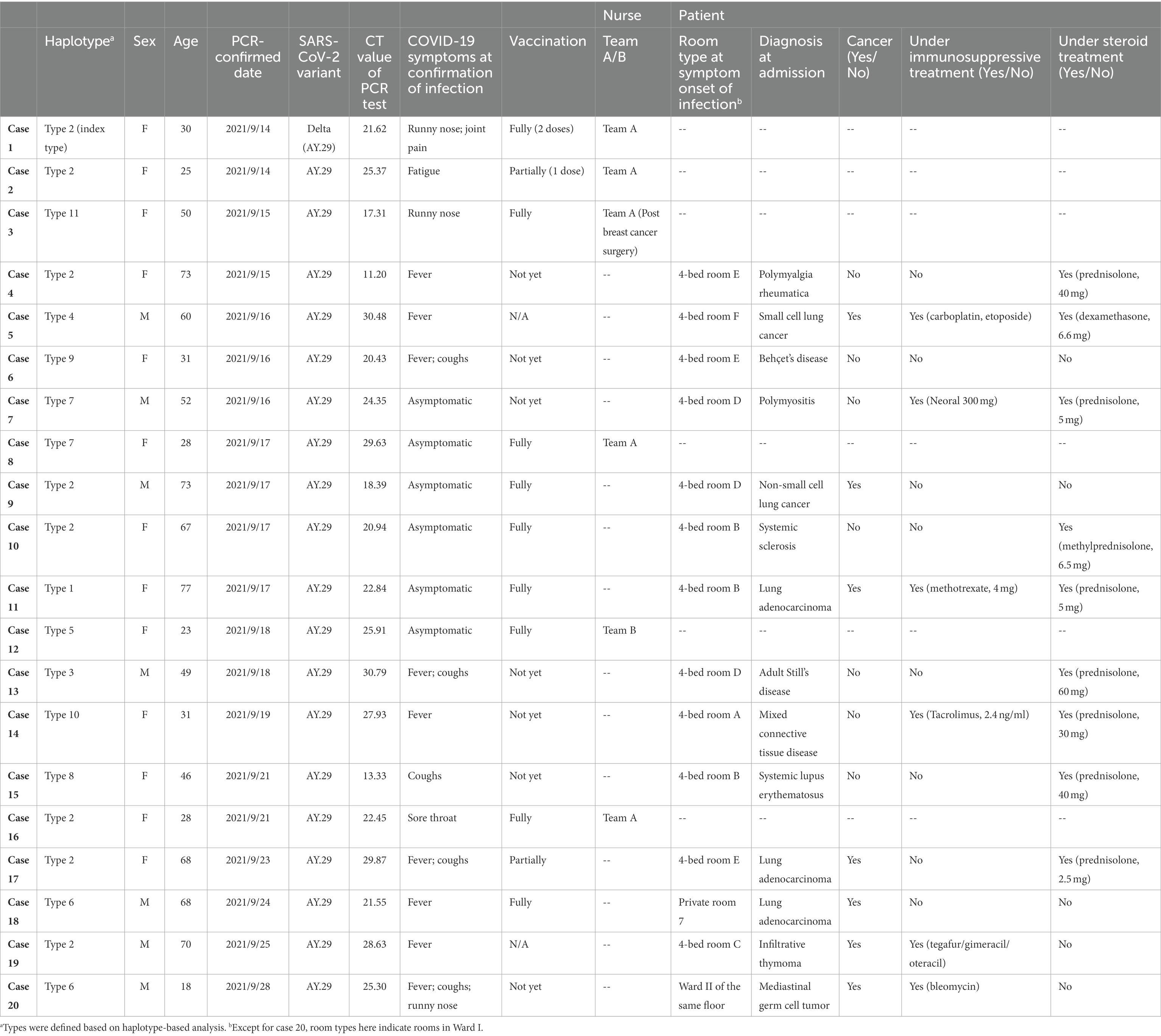Click the Case 8 row label
The image size is (1161, 1036).
(x=18, y=452)
